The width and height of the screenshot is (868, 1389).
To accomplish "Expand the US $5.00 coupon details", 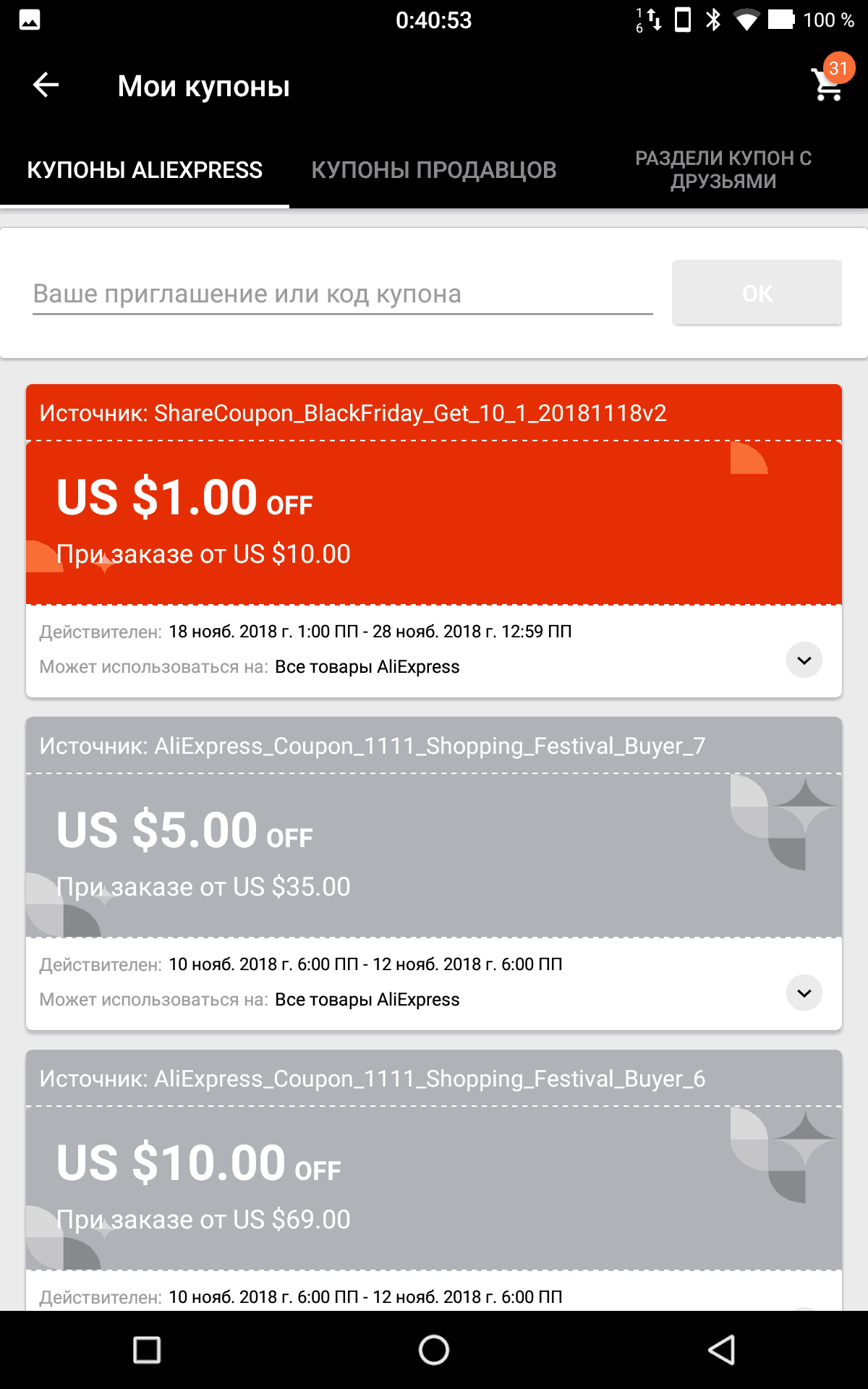I will 804,993.
